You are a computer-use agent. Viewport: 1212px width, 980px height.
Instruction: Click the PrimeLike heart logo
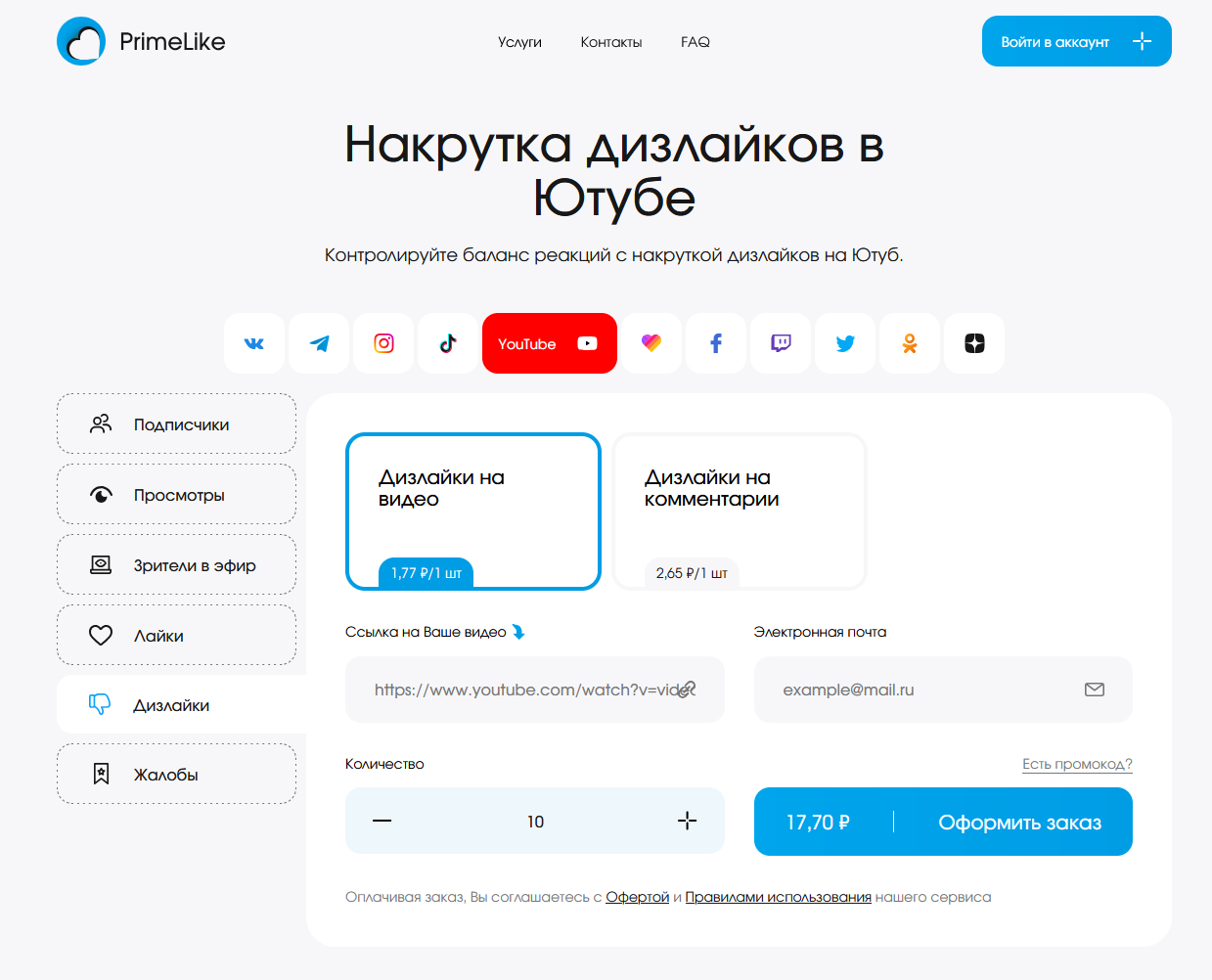coord(81,41)
